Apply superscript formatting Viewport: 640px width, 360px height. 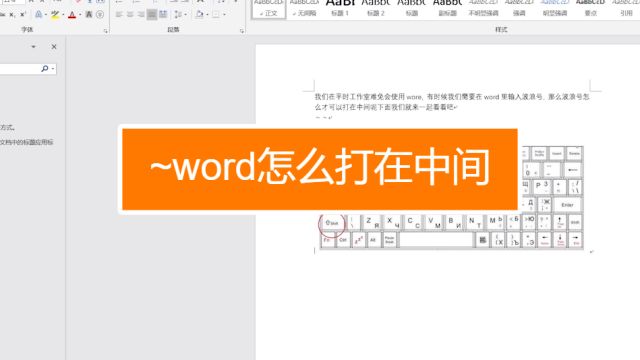click(x=23, y=15)
